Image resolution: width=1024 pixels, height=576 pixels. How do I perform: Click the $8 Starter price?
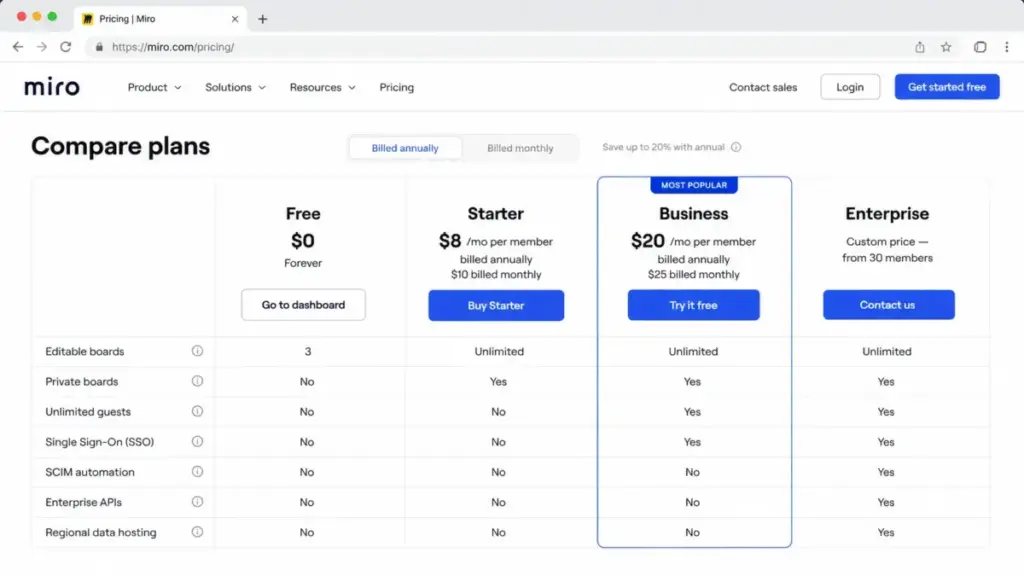450,241
